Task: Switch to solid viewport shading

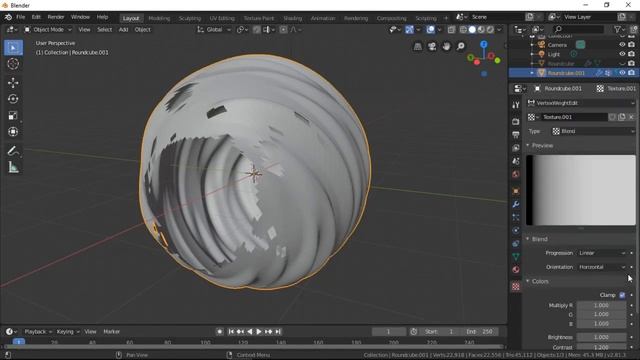Action: click(x=472, y=29)
